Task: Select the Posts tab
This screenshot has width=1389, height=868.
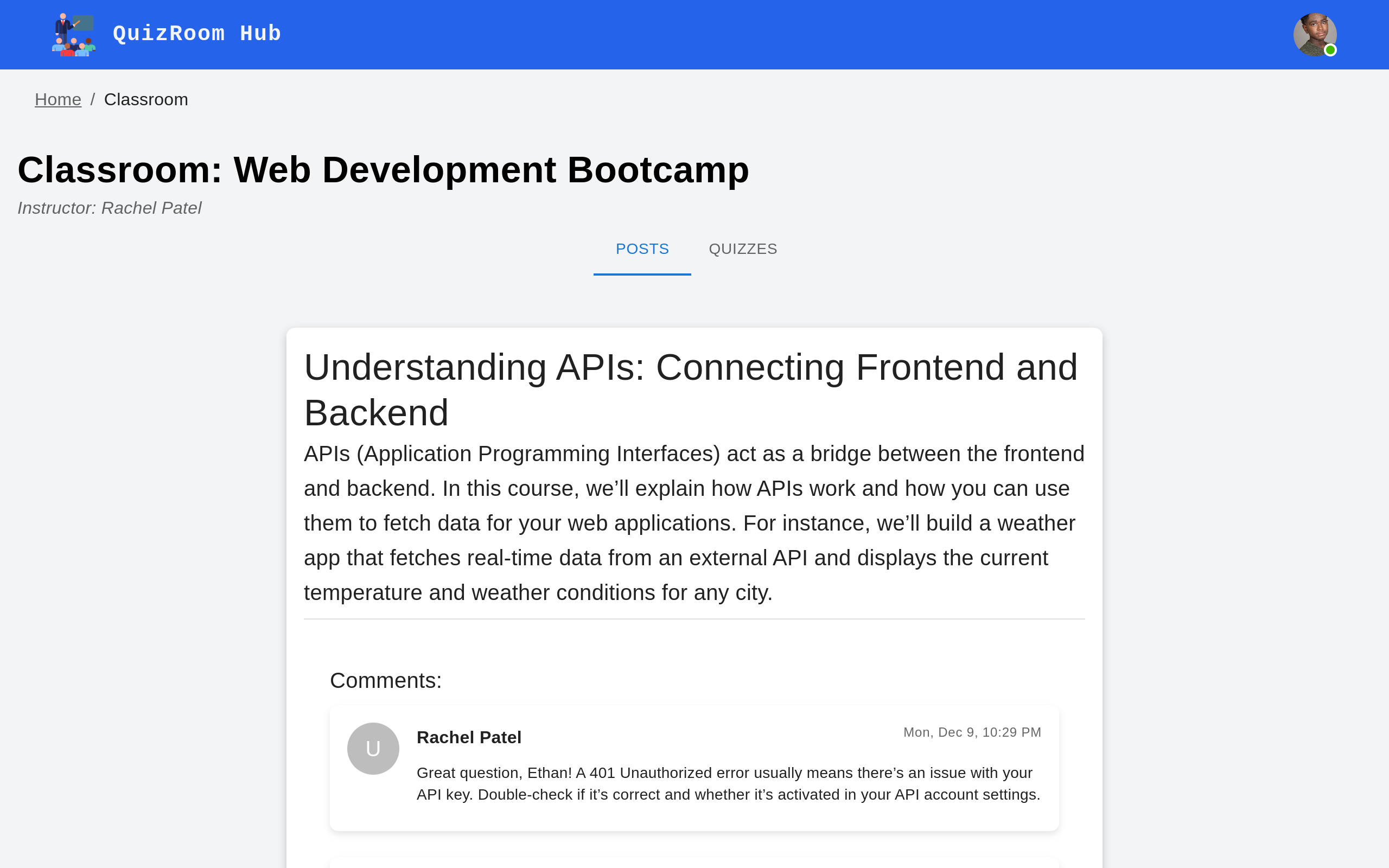Action: tap(642, 248)
